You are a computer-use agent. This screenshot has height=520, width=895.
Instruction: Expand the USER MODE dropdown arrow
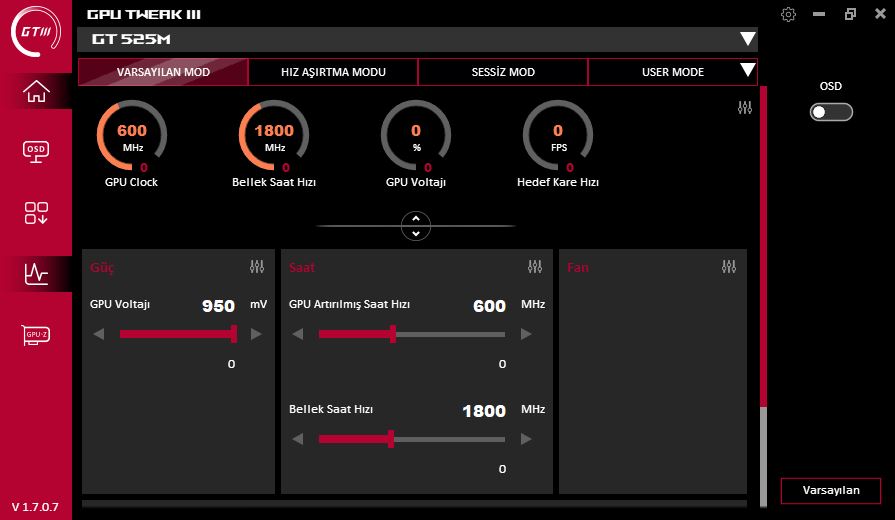tap(748, 70)
